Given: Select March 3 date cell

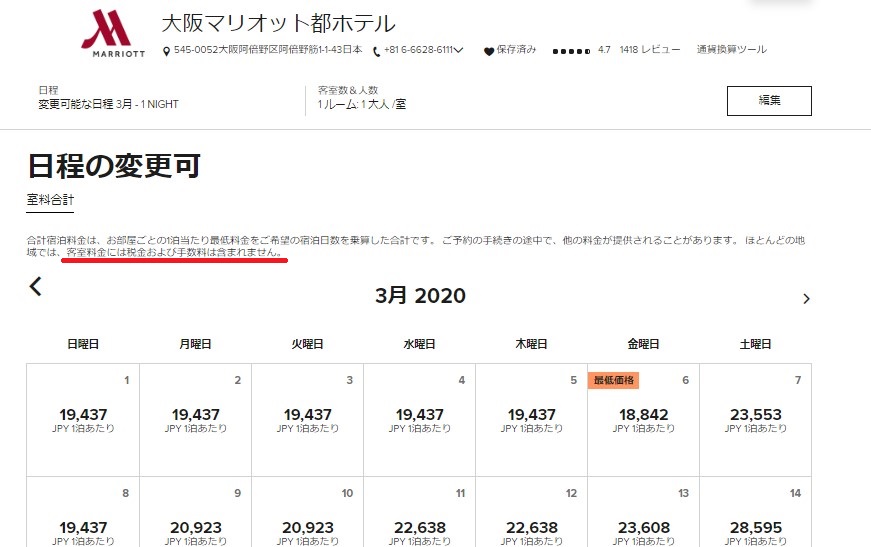Looking at the screenshot, I should (308, 420).
